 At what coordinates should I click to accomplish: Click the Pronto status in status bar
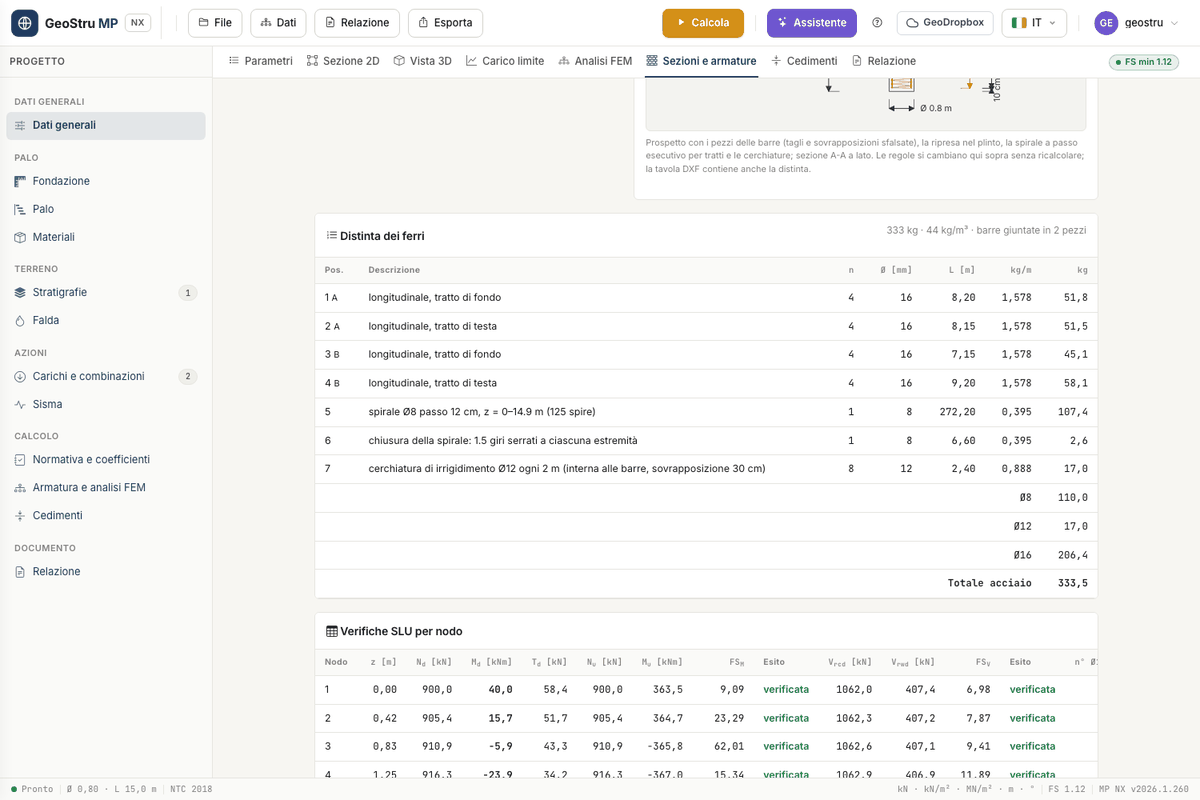pyautogui.click(x=32, y=789)
